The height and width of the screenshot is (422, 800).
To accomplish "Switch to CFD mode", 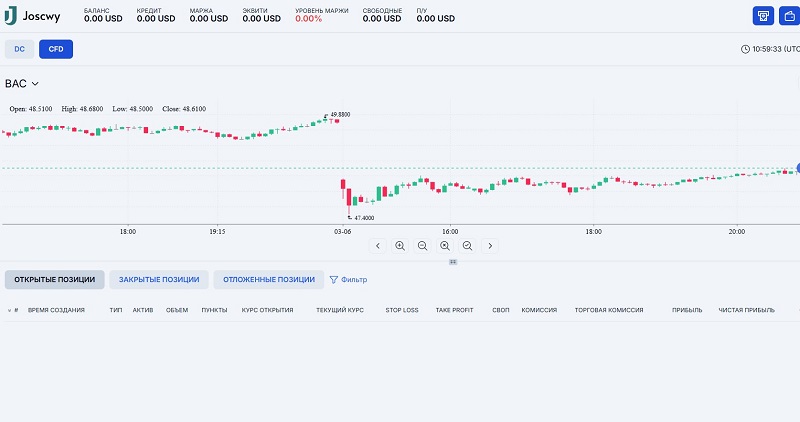I will pos(56,49).
